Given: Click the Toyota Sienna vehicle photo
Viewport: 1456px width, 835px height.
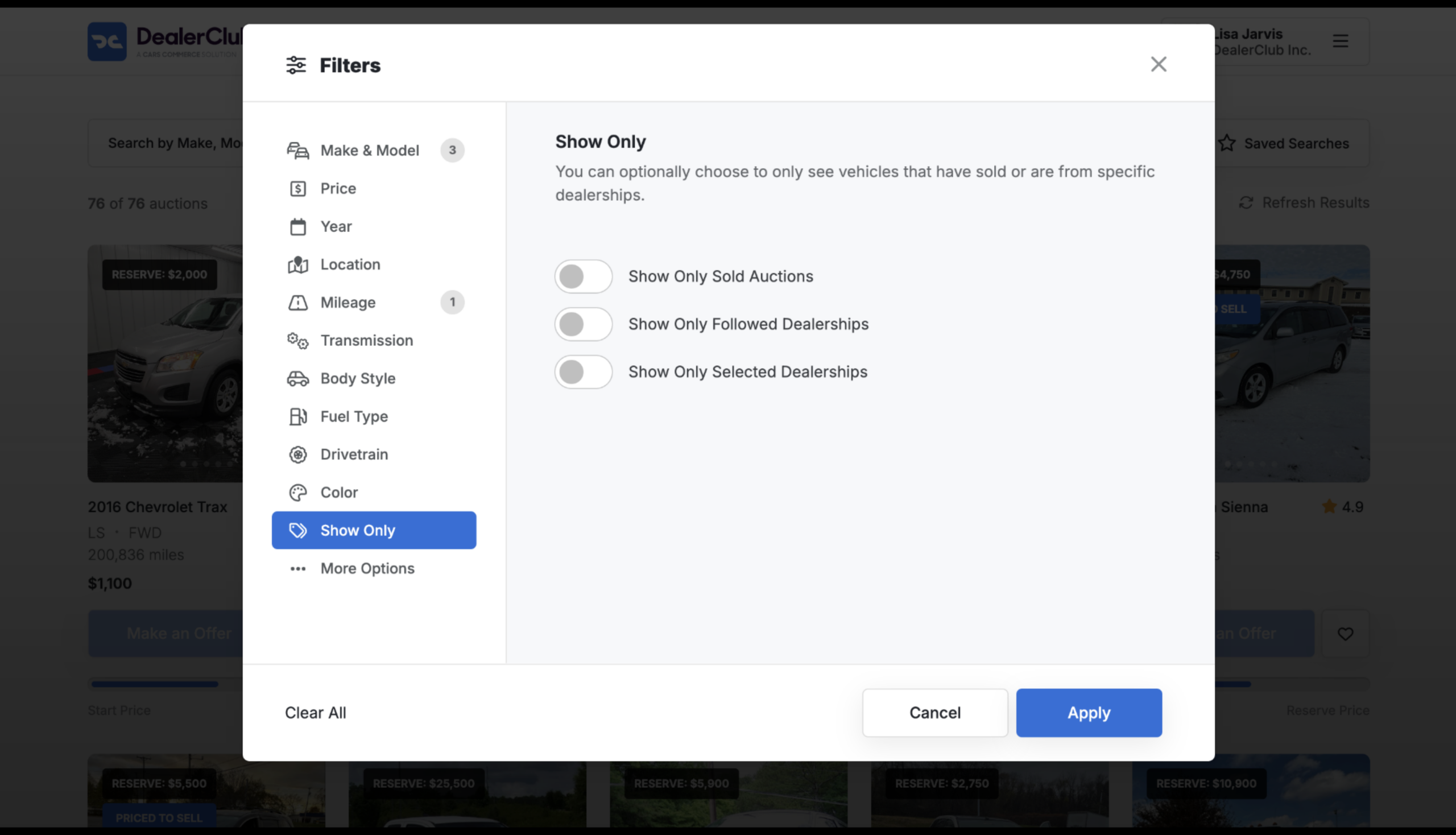Looking at the screenshot, I should [x=1292, y=363].
